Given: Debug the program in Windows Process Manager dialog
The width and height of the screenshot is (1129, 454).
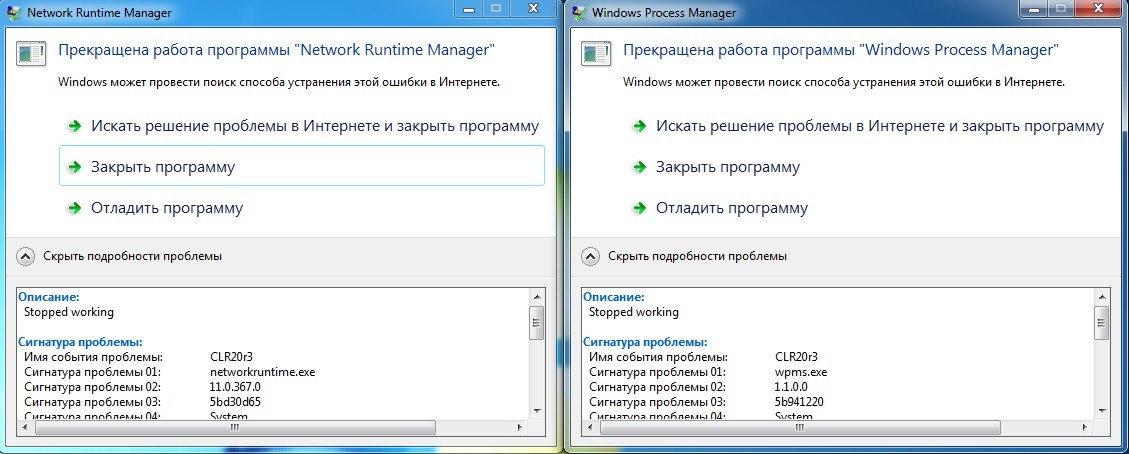Looking at the screenshot, I should (x=868, y=209).
